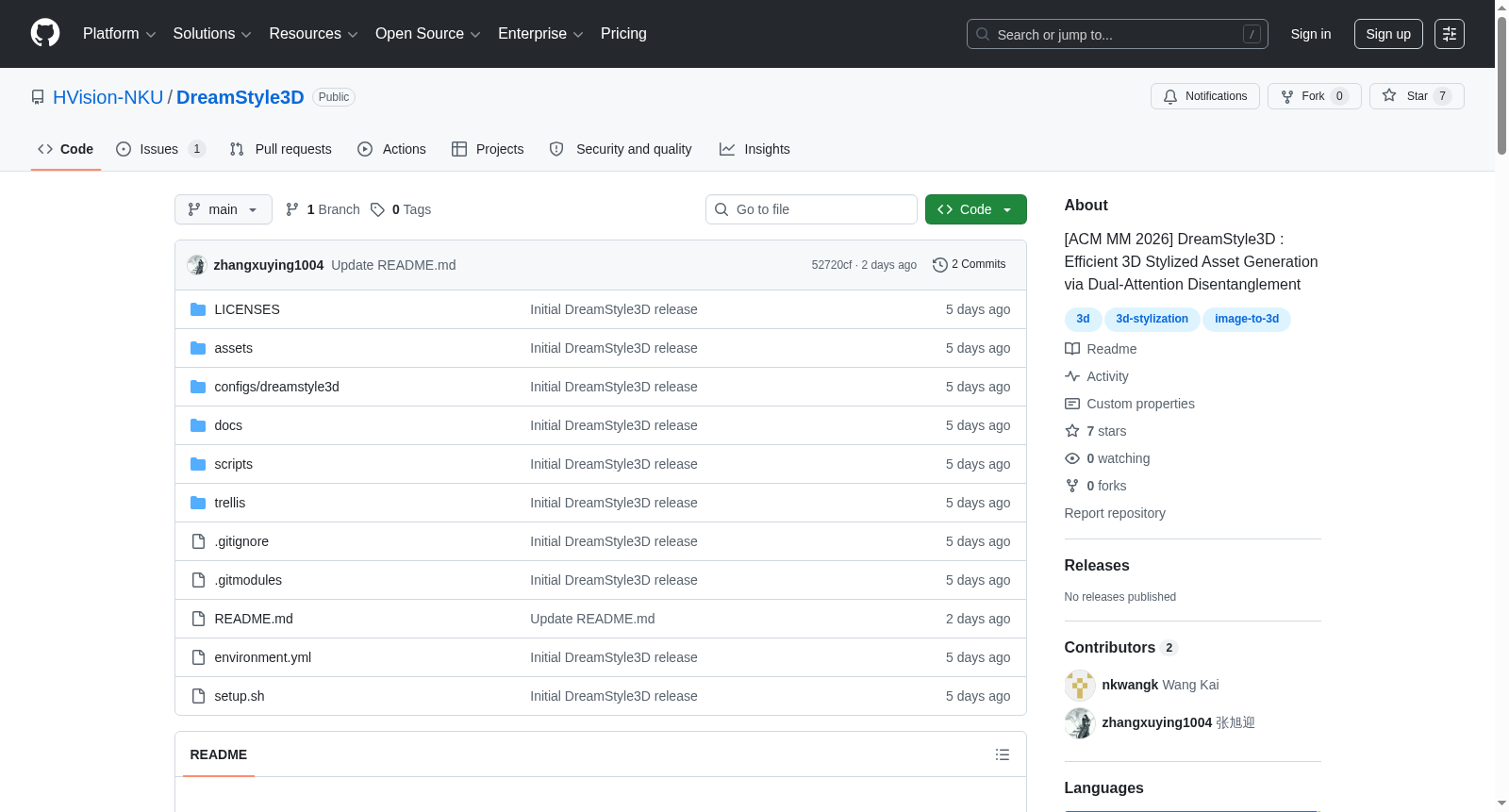Expand the Open Source menu

[428, 34]
